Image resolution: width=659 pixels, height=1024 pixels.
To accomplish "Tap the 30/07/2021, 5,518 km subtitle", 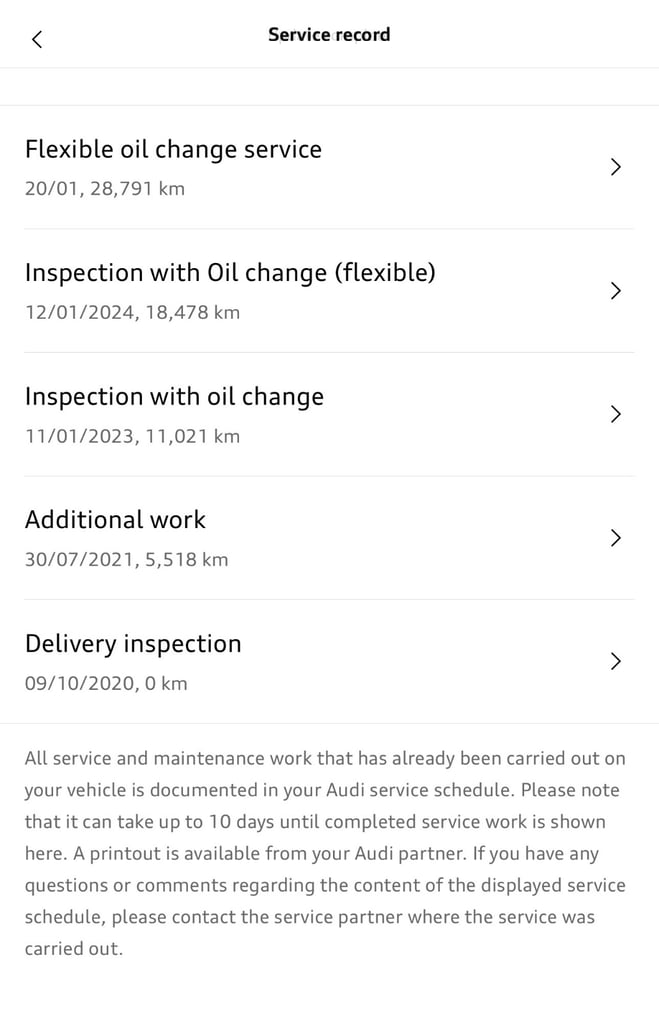I will coord(127,560).
